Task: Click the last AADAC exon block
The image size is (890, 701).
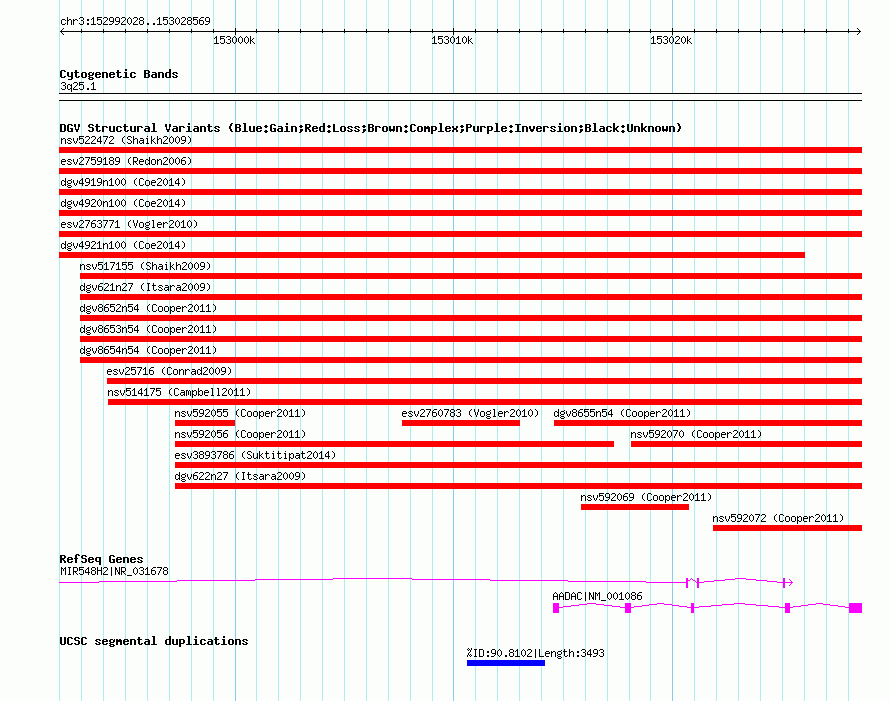Action: coord(855,608)
